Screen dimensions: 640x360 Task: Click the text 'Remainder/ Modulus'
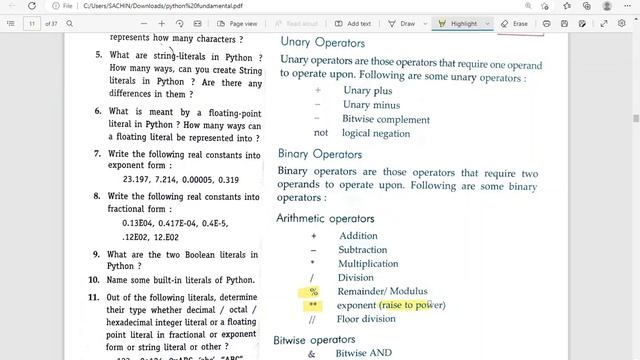(x=382, y=291)
